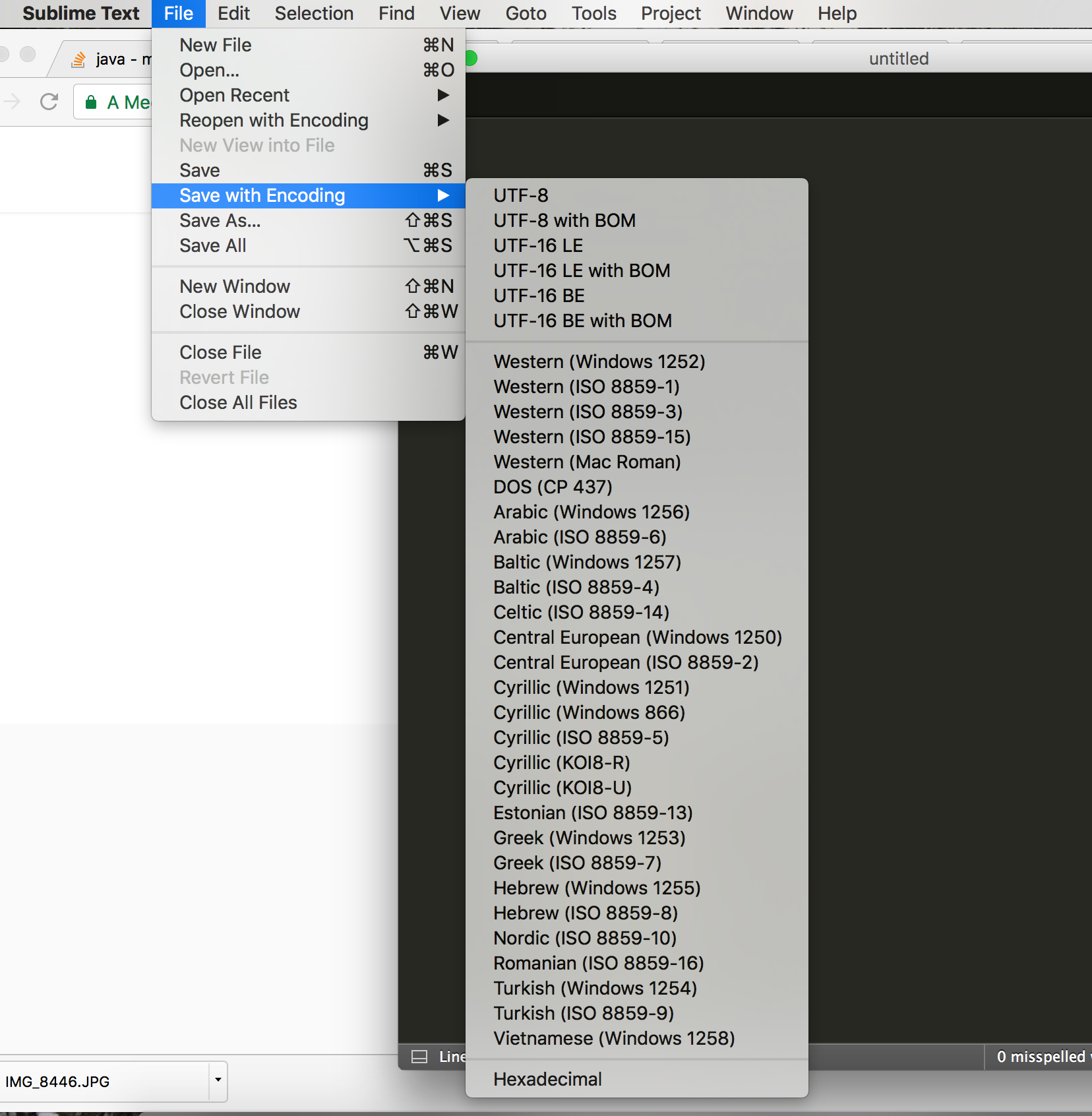Choose Turkish (ISO 8859-9) encoding
Viewport: 1092px width, 1116px height.
637,1013
